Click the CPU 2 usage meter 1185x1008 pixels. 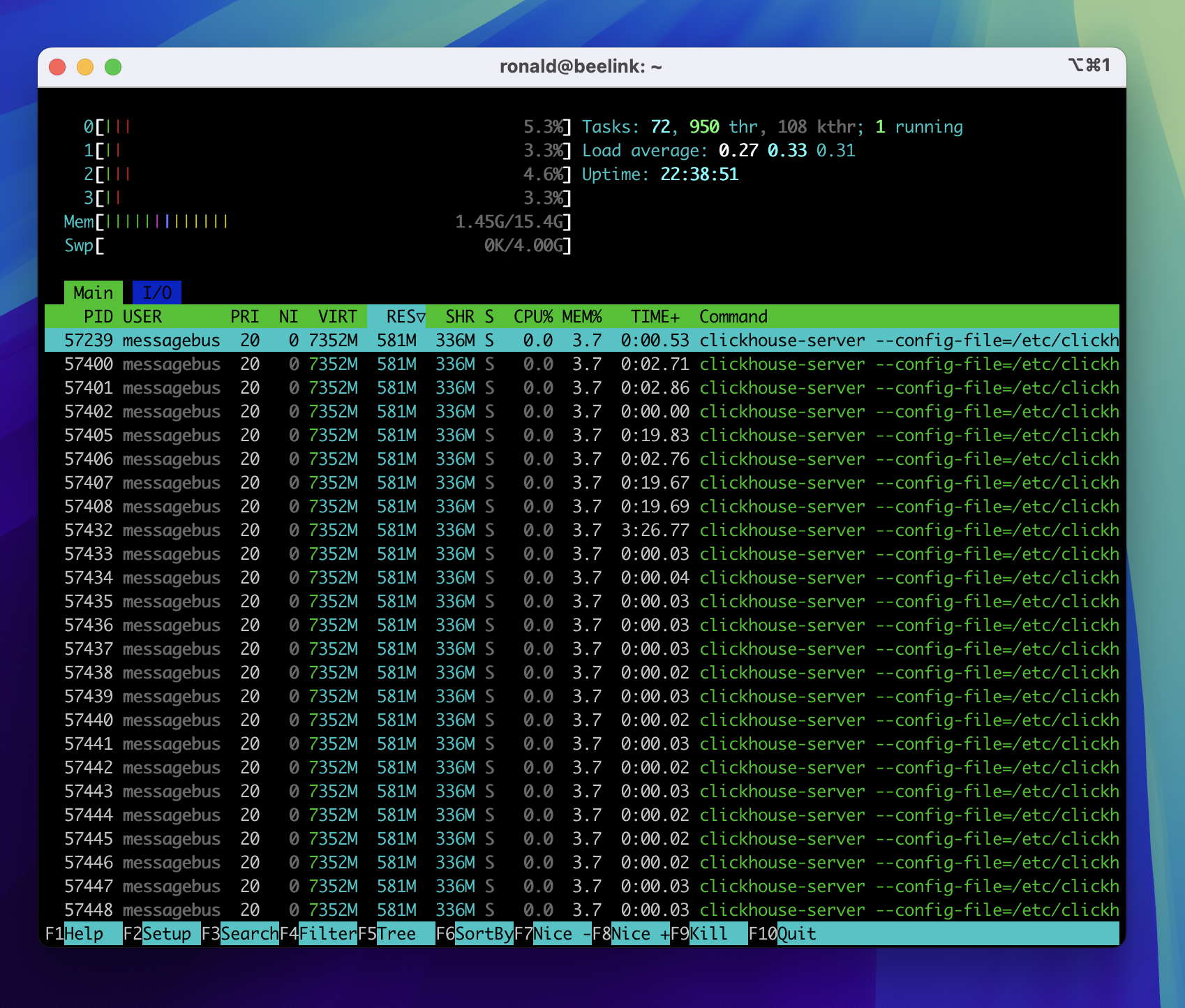click(x=327, y=174)
